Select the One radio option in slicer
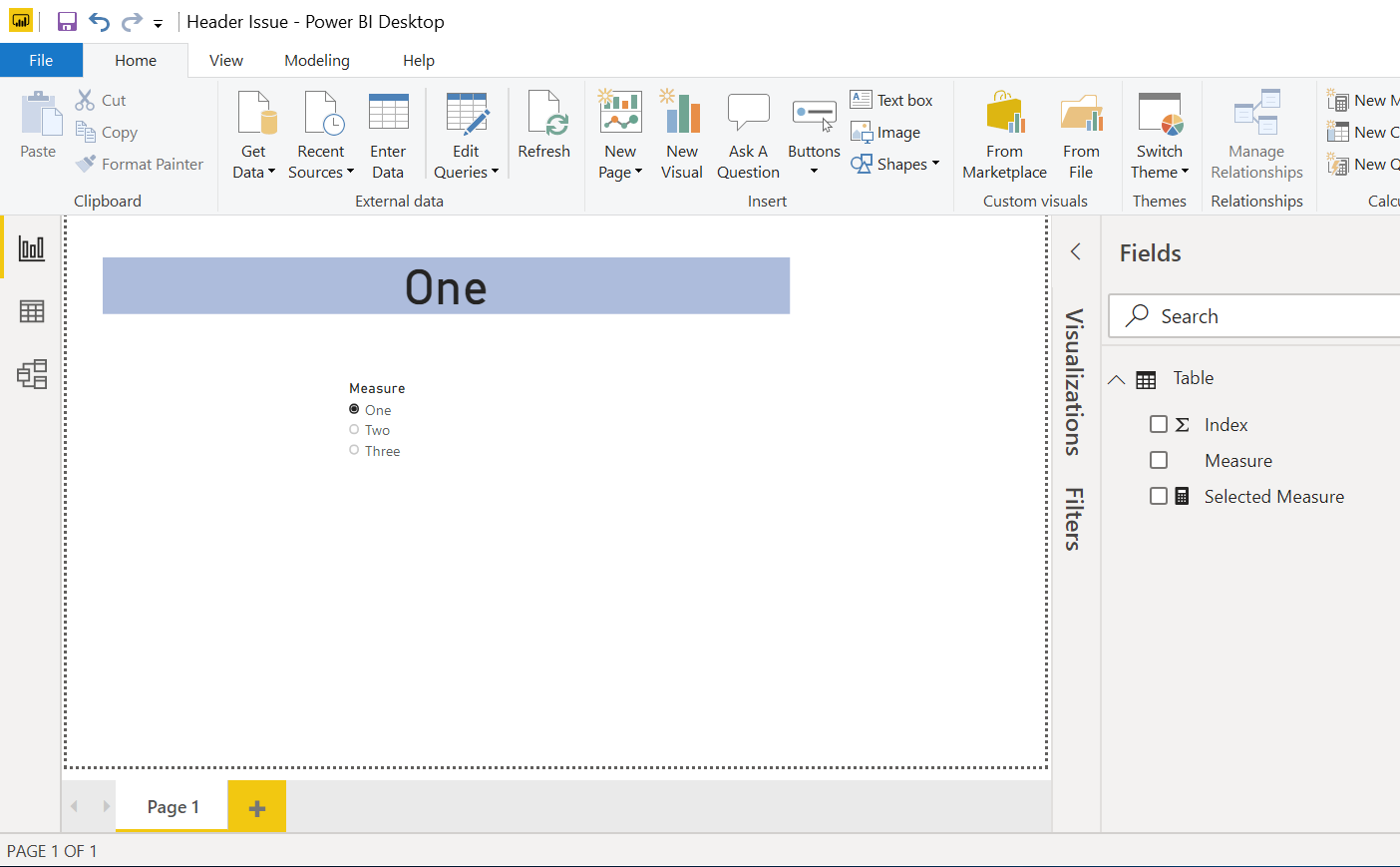Screen dimensions: 1400x867 pos(354,409)
